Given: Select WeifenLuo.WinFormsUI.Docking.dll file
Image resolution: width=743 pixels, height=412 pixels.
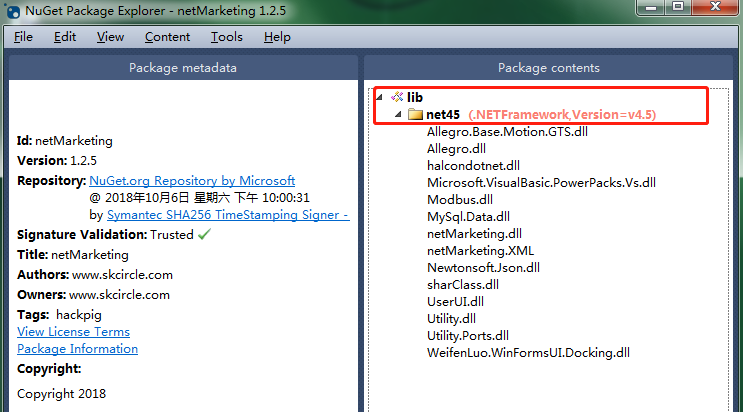Looking at the screenshot, I should pos(528,353).
